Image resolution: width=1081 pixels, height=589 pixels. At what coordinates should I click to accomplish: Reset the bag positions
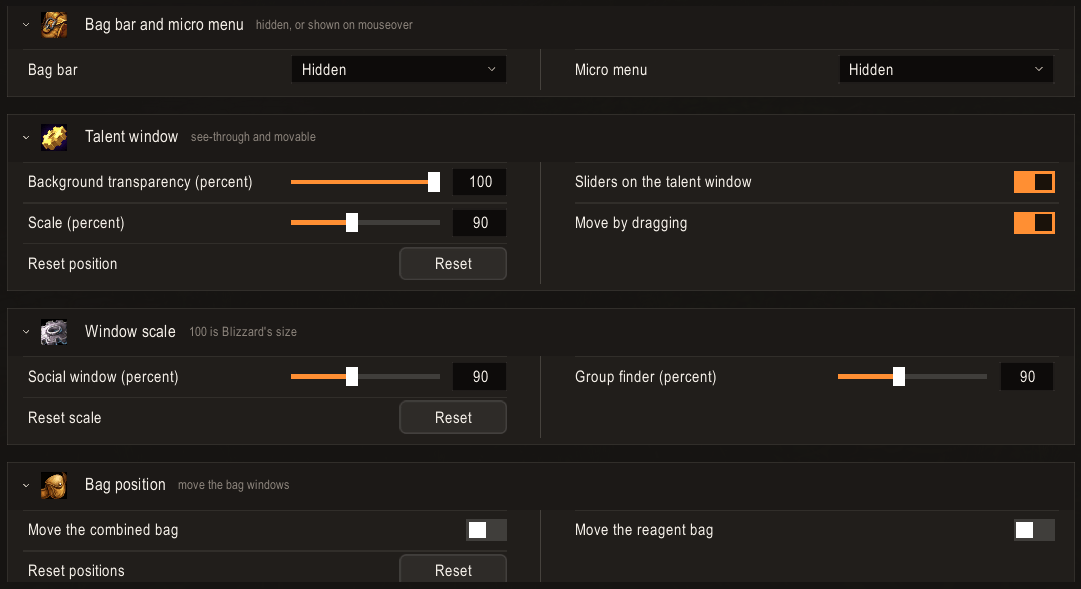pyautogui.click(x=453, y=570)
